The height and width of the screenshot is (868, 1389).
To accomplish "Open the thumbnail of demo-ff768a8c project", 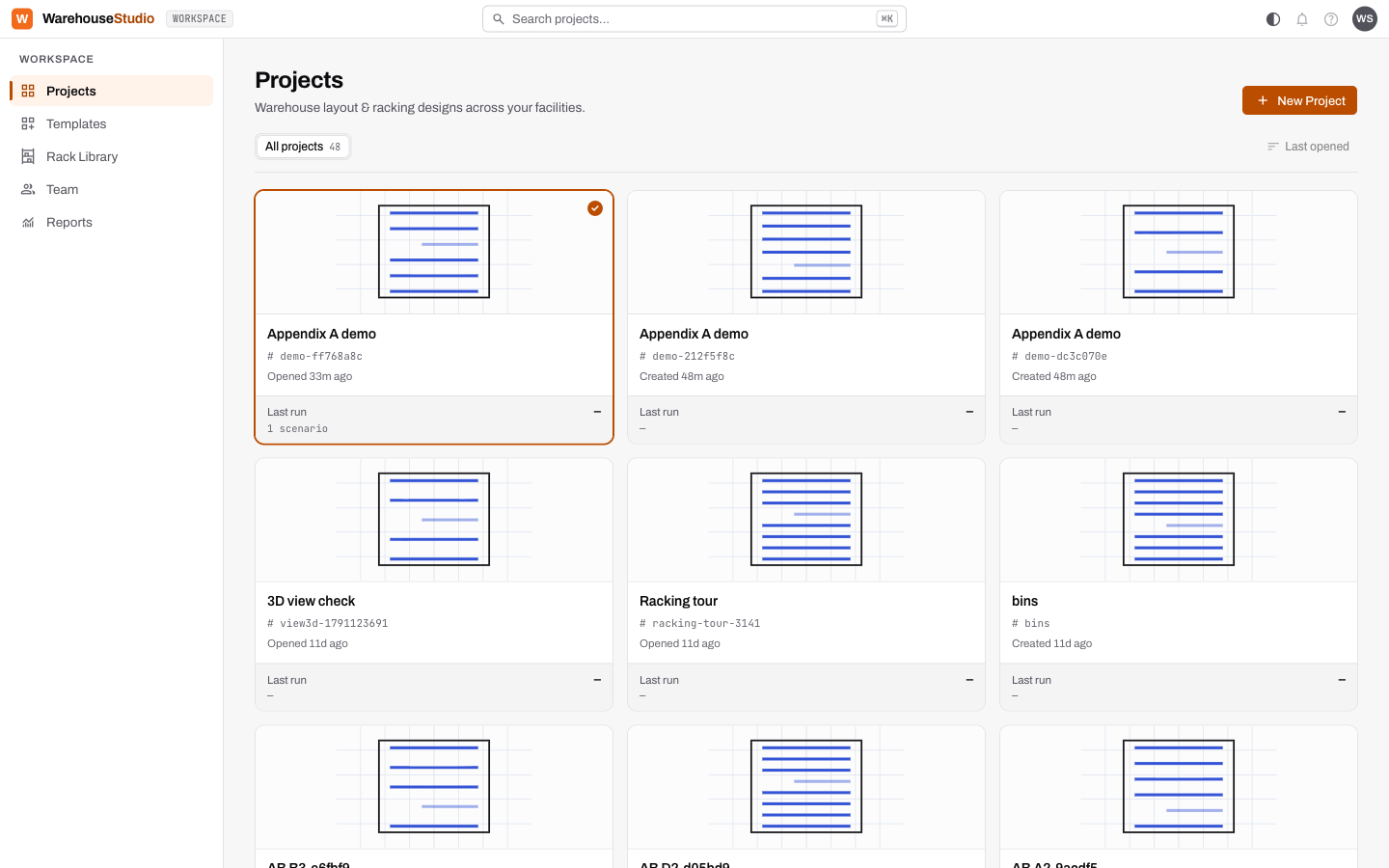I will pyautogui.click(x=434, y=252).
